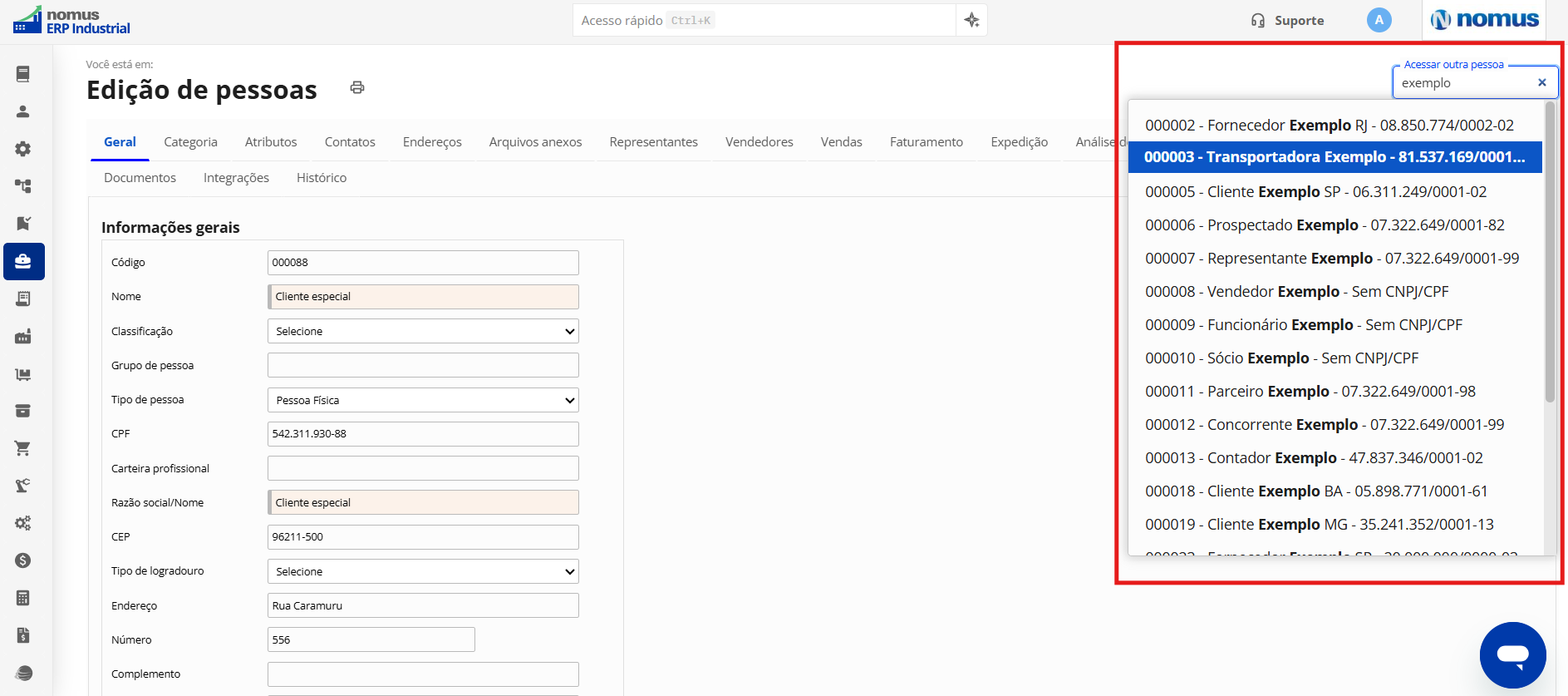Image resolution: width=1568 pixels, height=696 pixels.
Task: Select 000002 - Fornecedor Exemplo RJ
Action: coord(1335,125)
